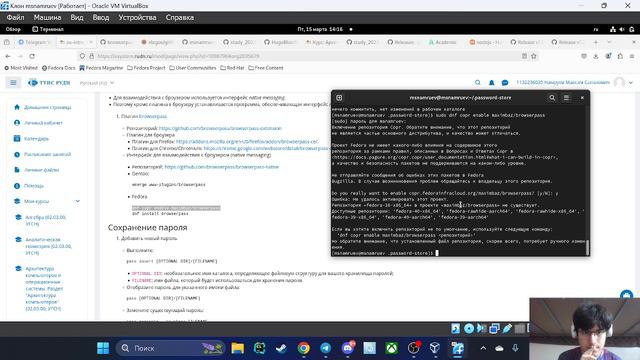Open notifications bell icon
640x360 pixels.
click(x=491, y=82)
